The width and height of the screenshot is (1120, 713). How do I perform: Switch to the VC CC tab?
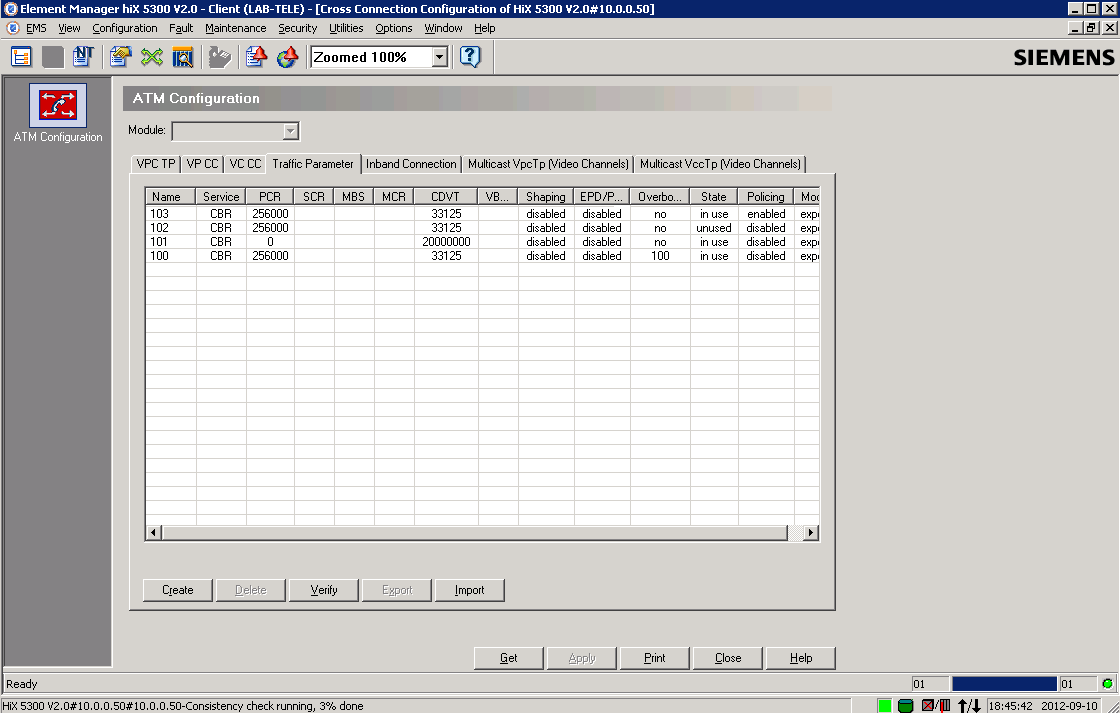245,164
